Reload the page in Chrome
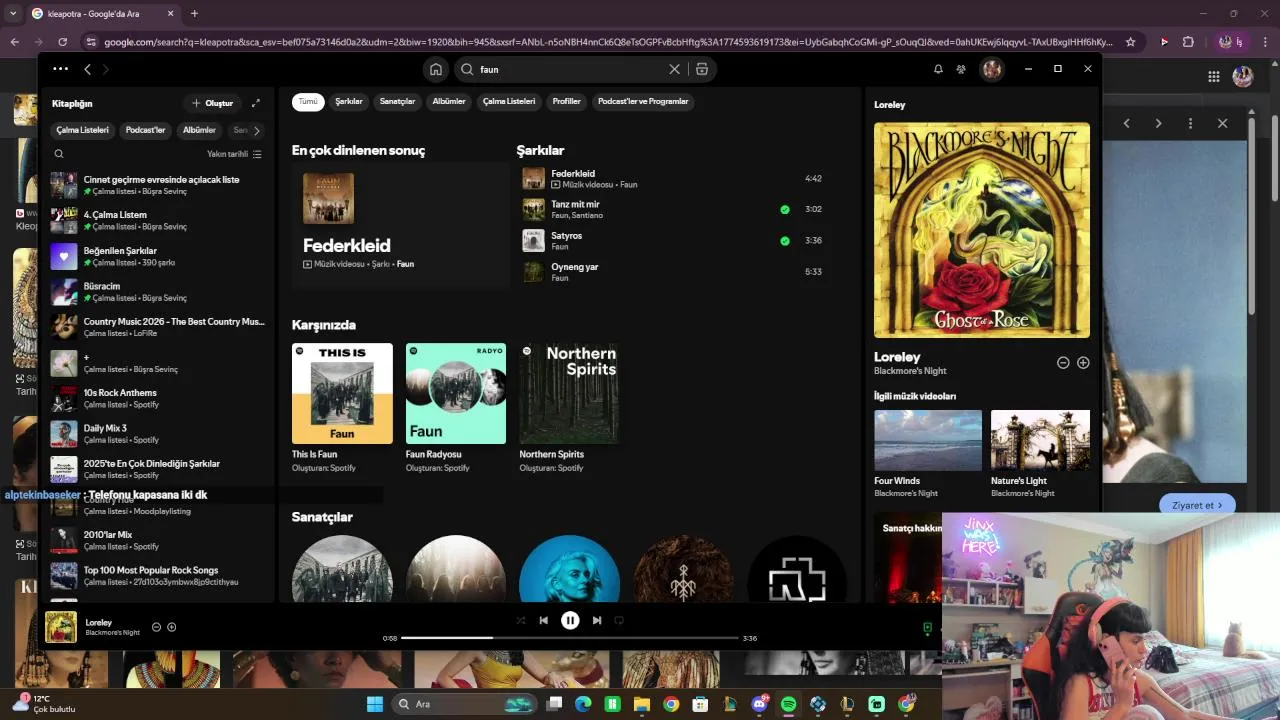 pos(62,42)
